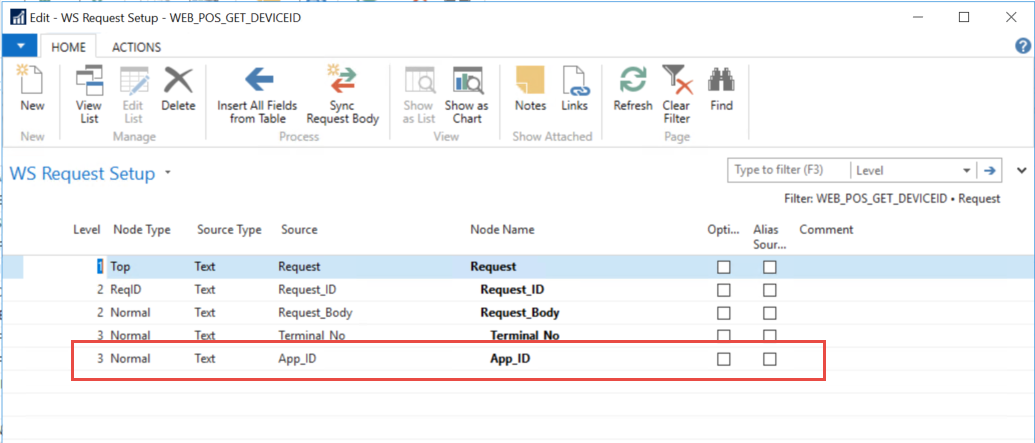Switch to the ACTIONS ribbon tab
This screenshot has height=443, width=1035.
(136, 47)
